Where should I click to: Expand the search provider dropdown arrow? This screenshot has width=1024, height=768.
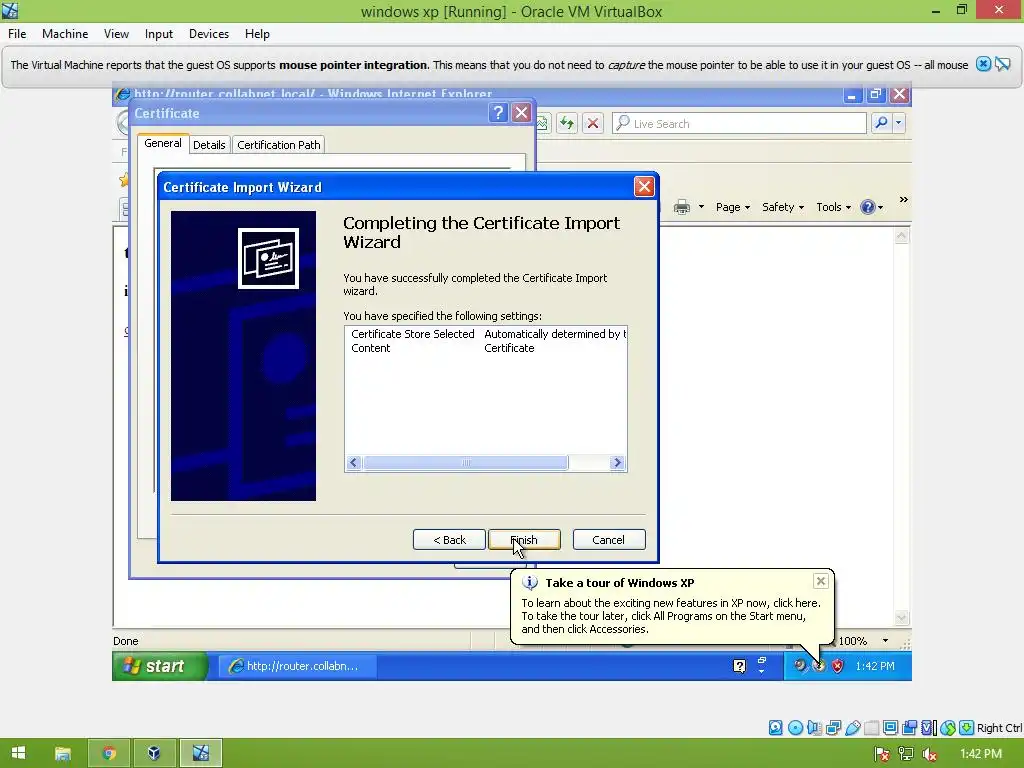point(899,123)
